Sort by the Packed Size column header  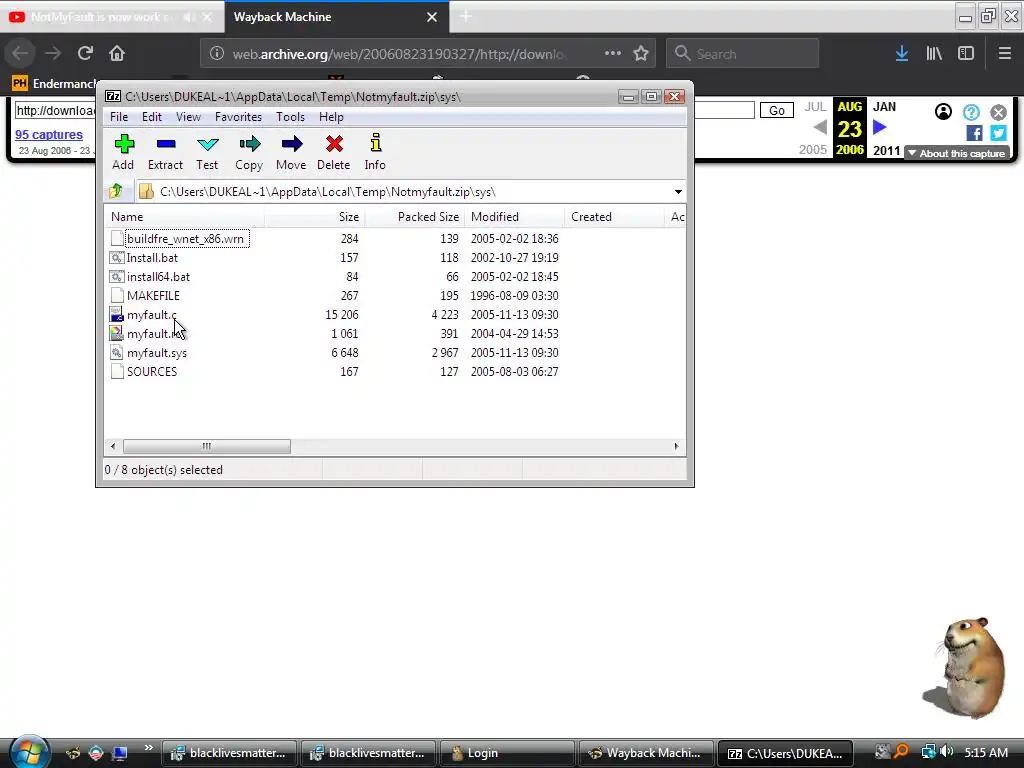coord(415,217)
